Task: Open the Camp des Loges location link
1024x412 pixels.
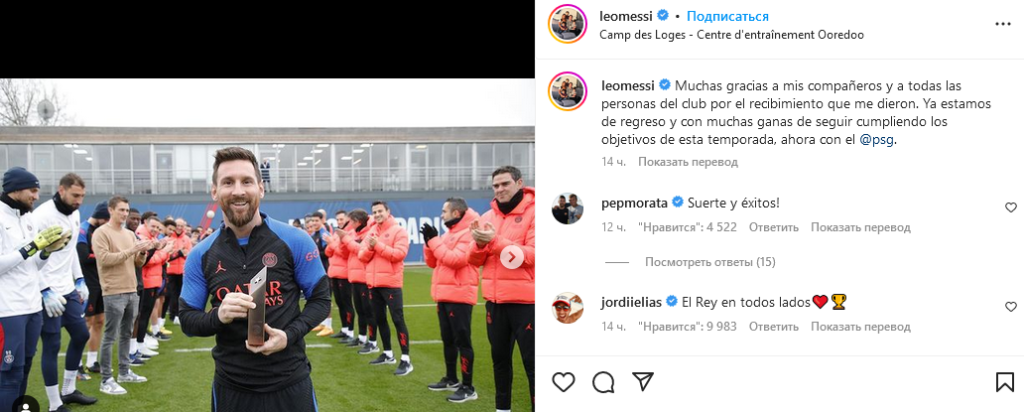Action: tap(731, 35)
